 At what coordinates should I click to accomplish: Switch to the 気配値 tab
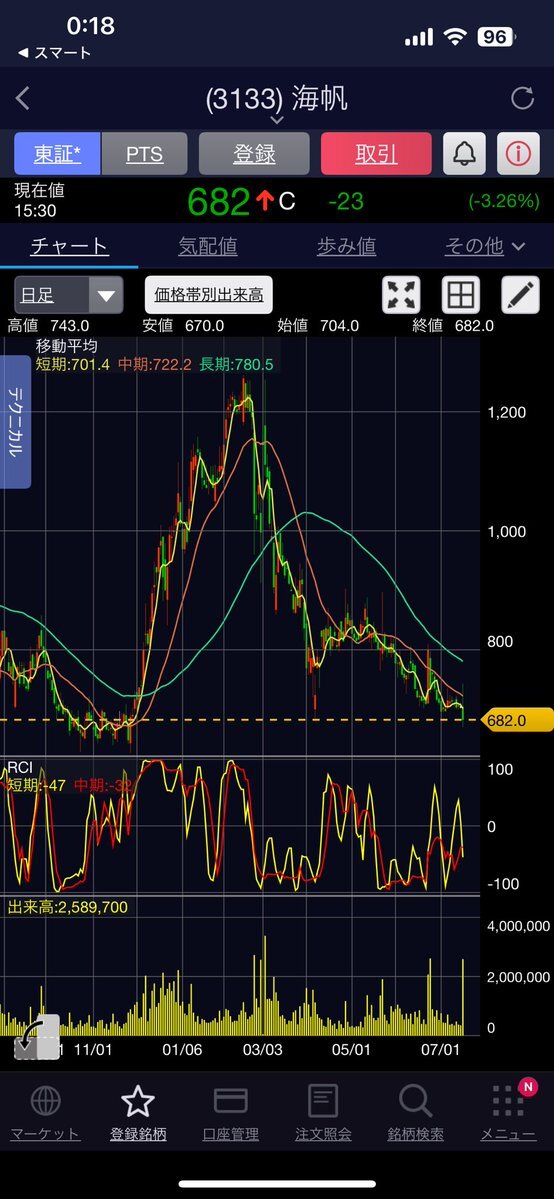[207, 246]
